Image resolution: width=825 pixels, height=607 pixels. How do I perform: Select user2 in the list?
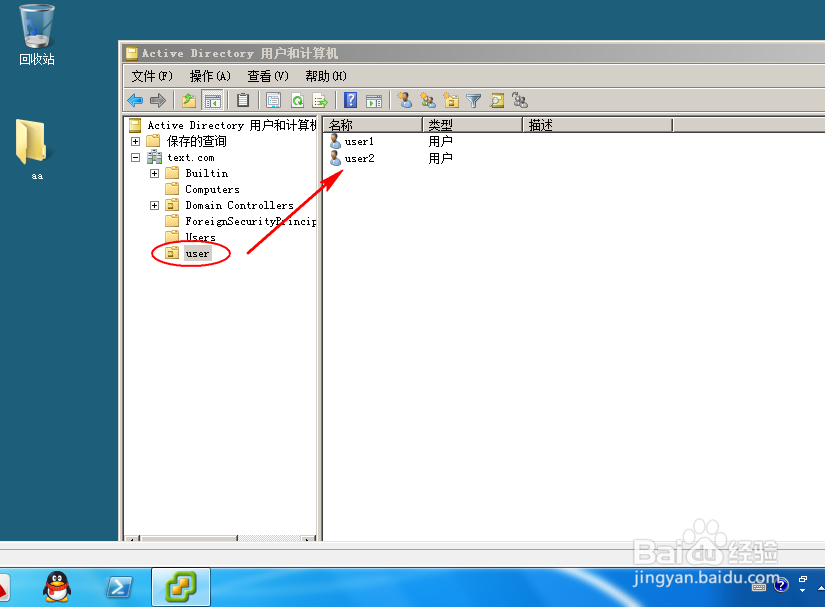(x=359, y=158)
